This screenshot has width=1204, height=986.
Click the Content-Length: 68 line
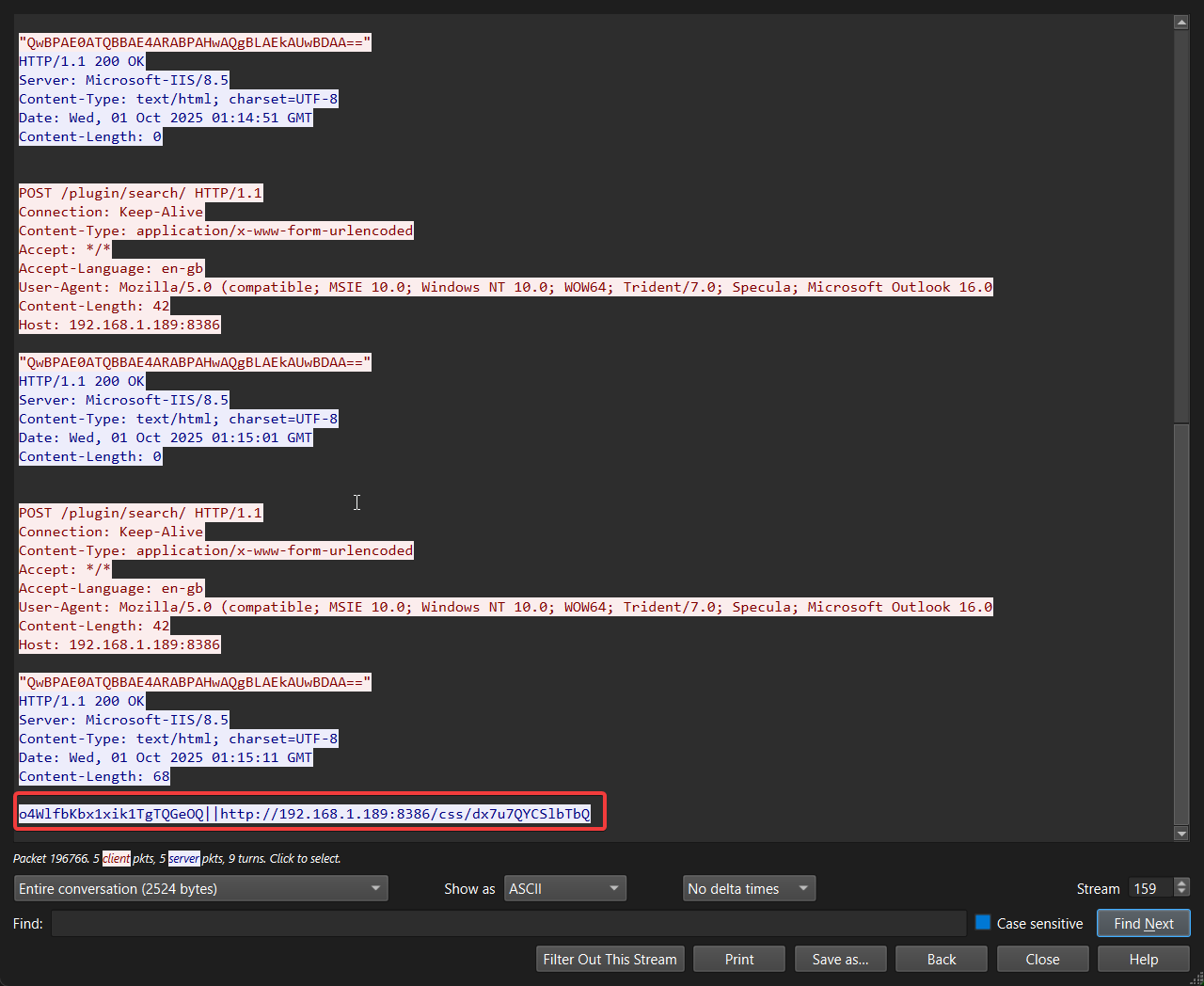pyautogui.click(x=94, y=776)
